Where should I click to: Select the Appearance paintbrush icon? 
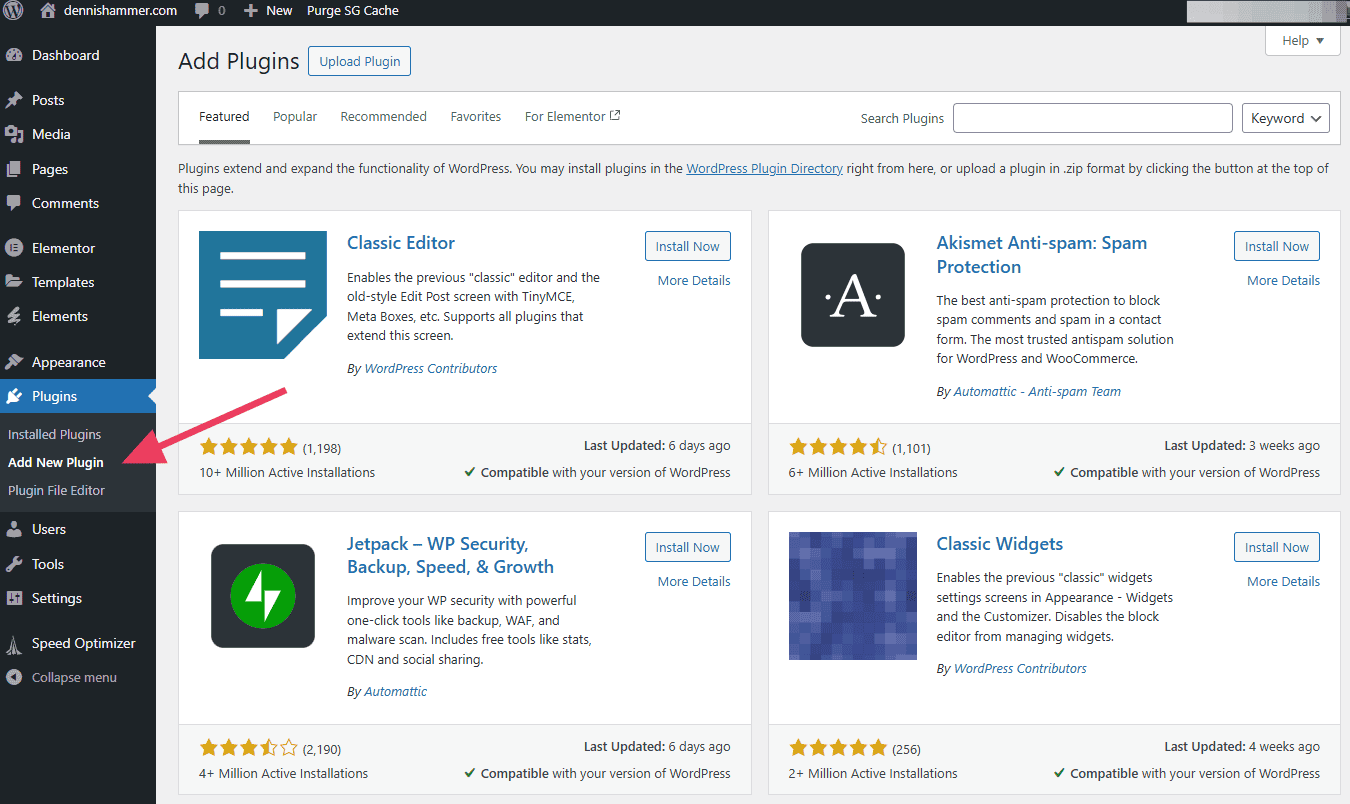coord(14,362)
